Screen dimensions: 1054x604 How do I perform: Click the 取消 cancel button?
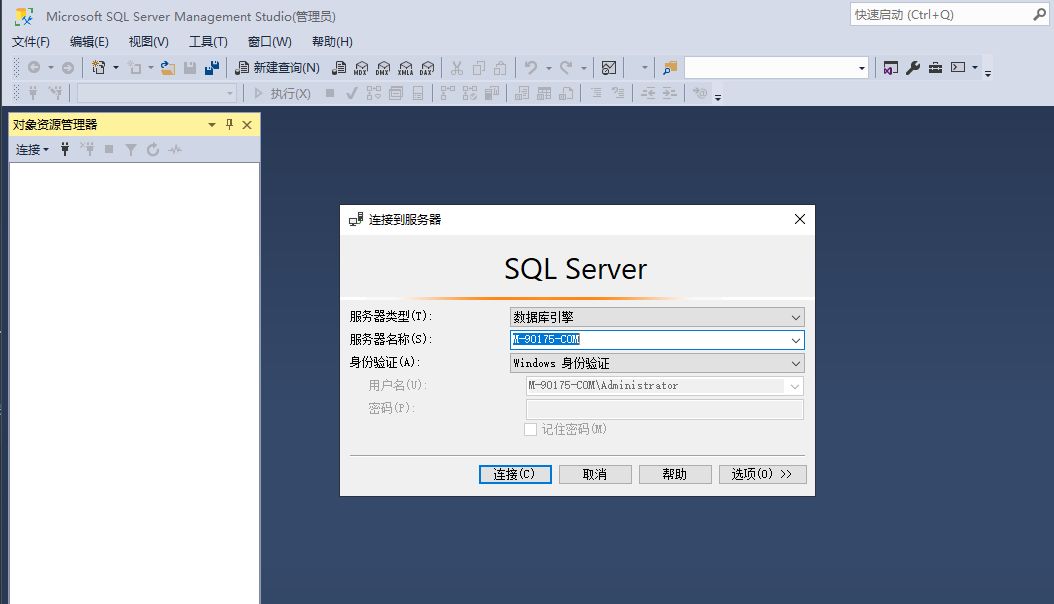click(x=595, y=474)
